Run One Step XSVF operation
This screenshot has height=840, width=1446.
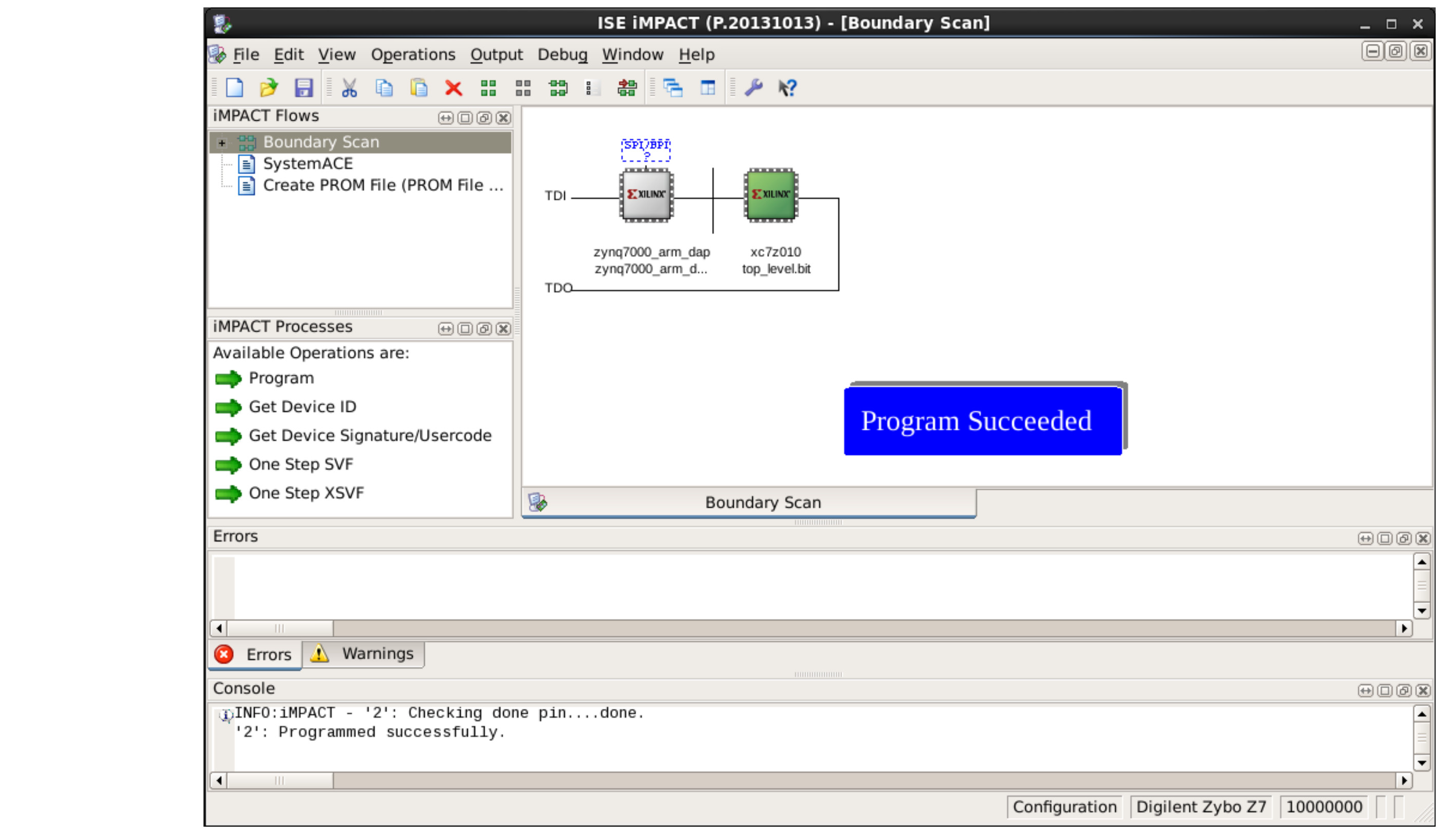307,493
